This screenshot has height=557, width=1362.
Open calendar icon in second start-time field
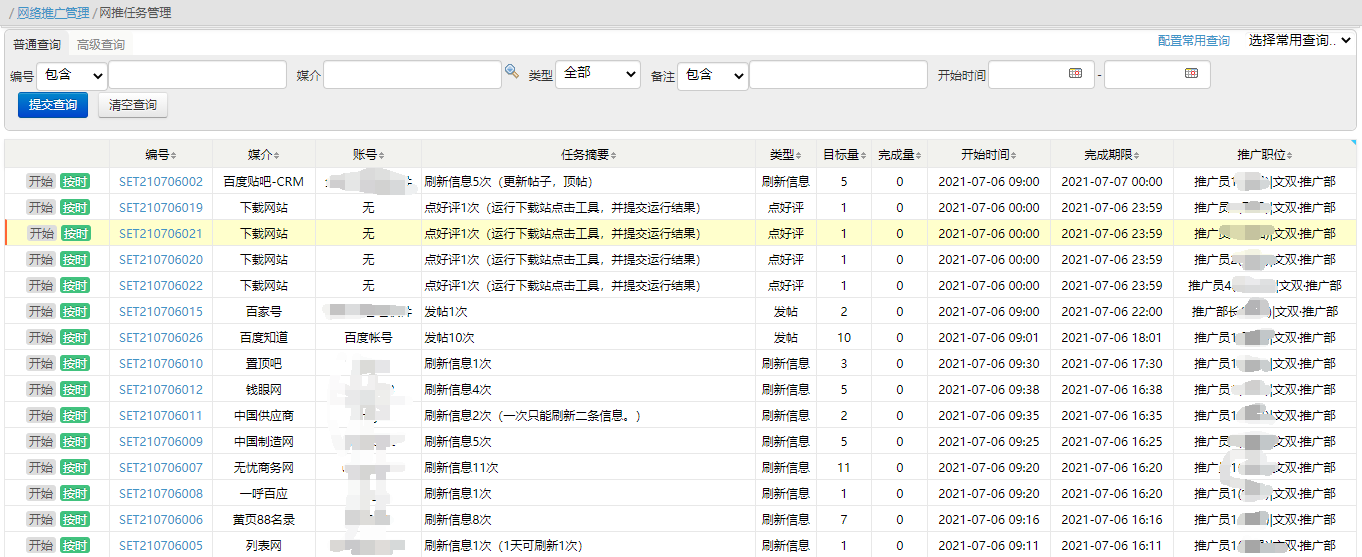tap(1191, 73)
